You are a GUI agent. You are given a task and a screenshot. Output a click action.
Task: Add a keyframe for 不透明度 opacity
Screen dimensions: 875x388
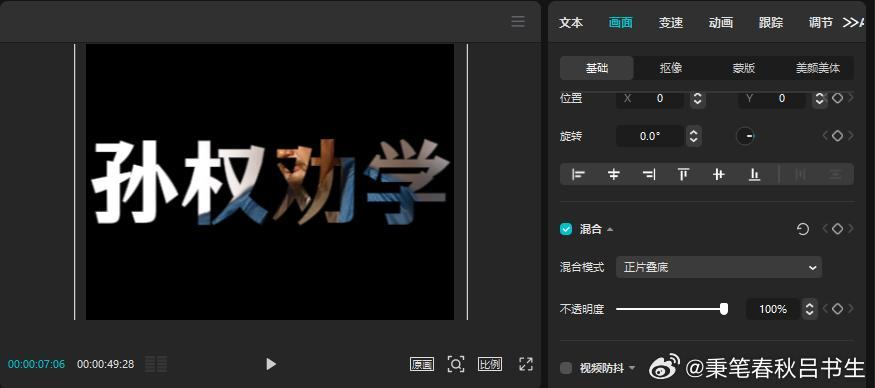(837, 309)
